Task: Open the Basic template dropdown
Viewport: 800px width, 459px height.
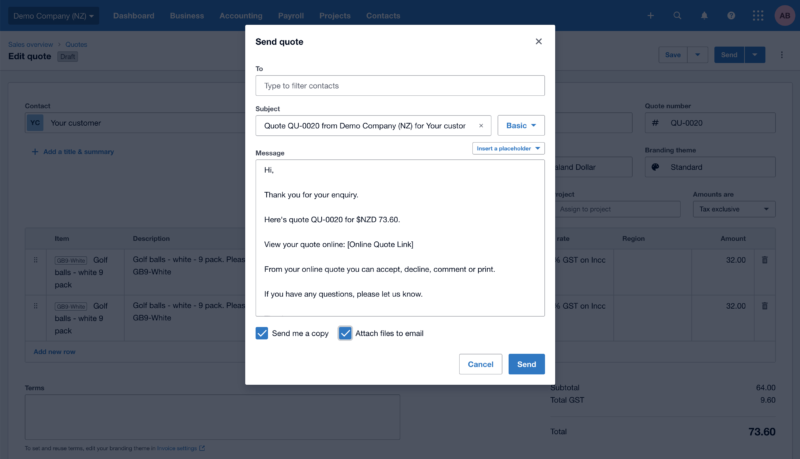Action: [x=521, y=125]
